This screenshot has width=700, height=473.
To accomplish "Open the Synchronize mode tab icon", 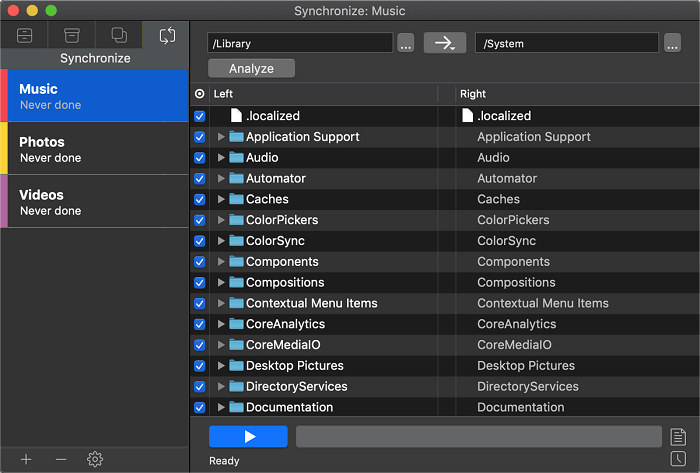I will 167,35.
